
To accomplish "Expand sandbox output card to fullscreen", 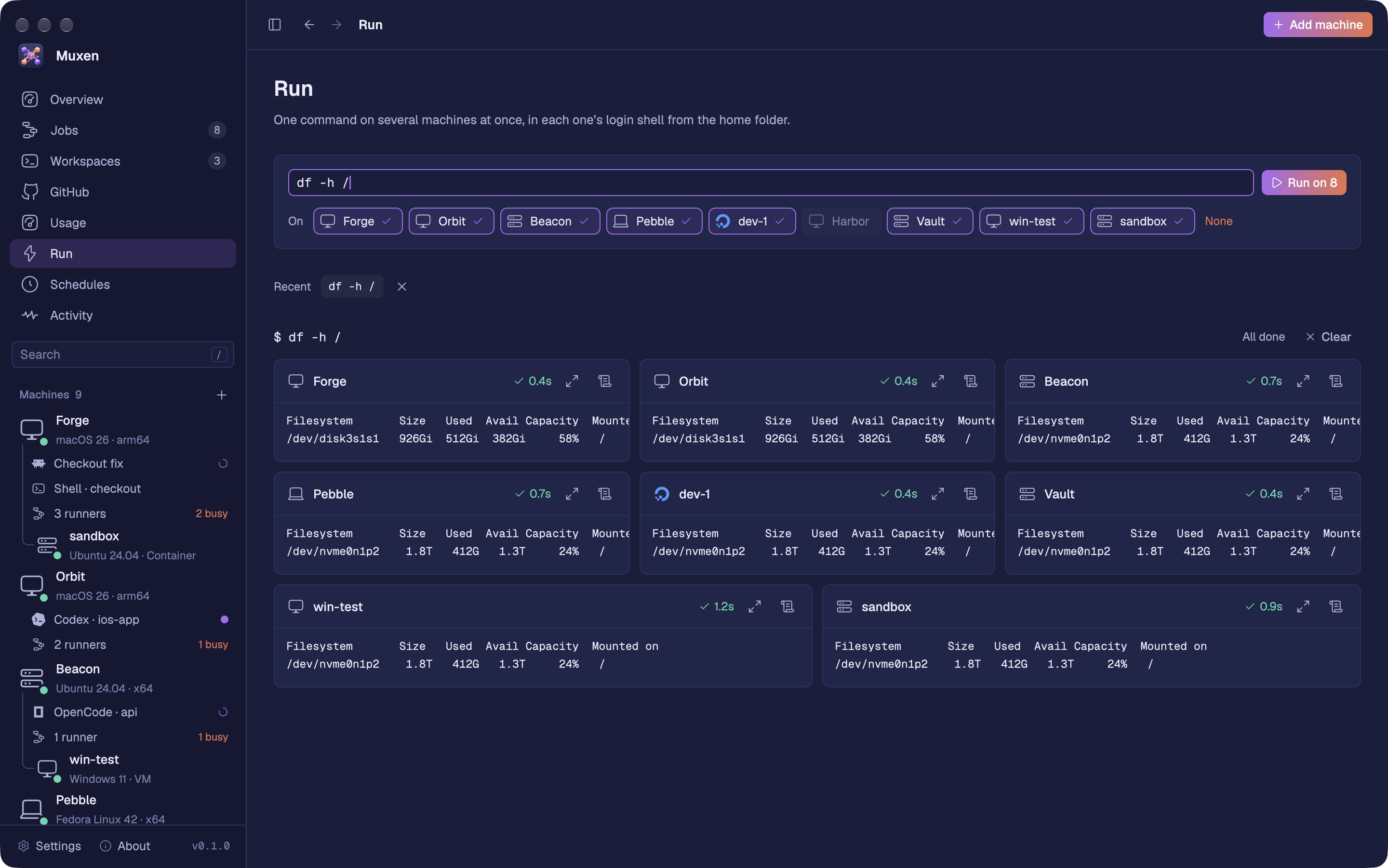I will pyautogui.click(x=1303, y=606).
